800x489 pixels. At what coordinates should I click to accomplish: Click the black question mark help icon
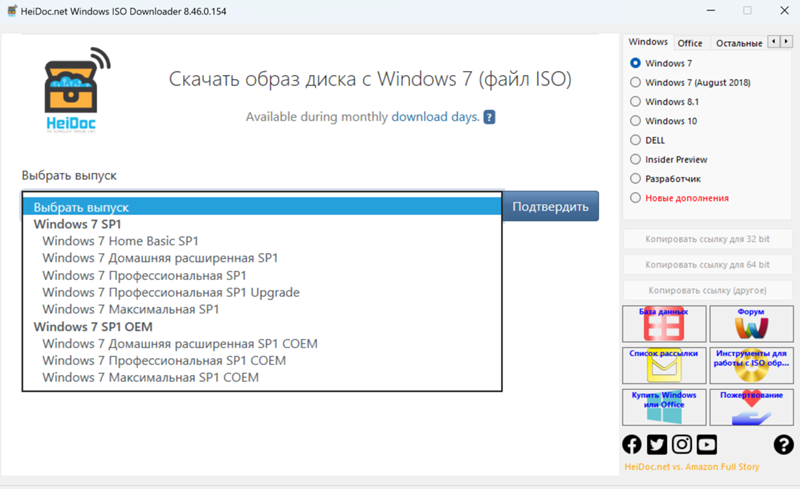point(783,444)
